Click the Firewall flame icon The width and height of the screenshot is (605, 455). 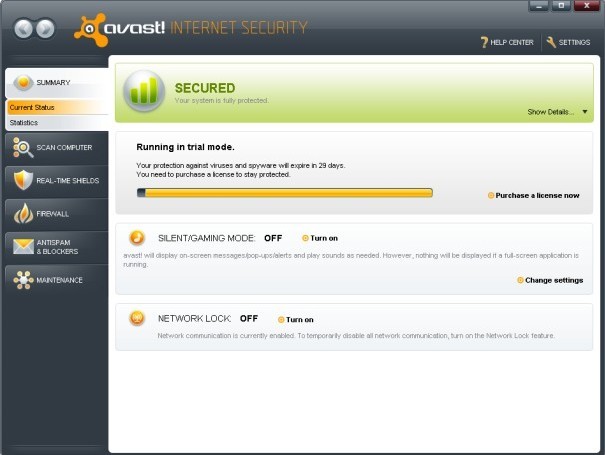coord(23,213)
